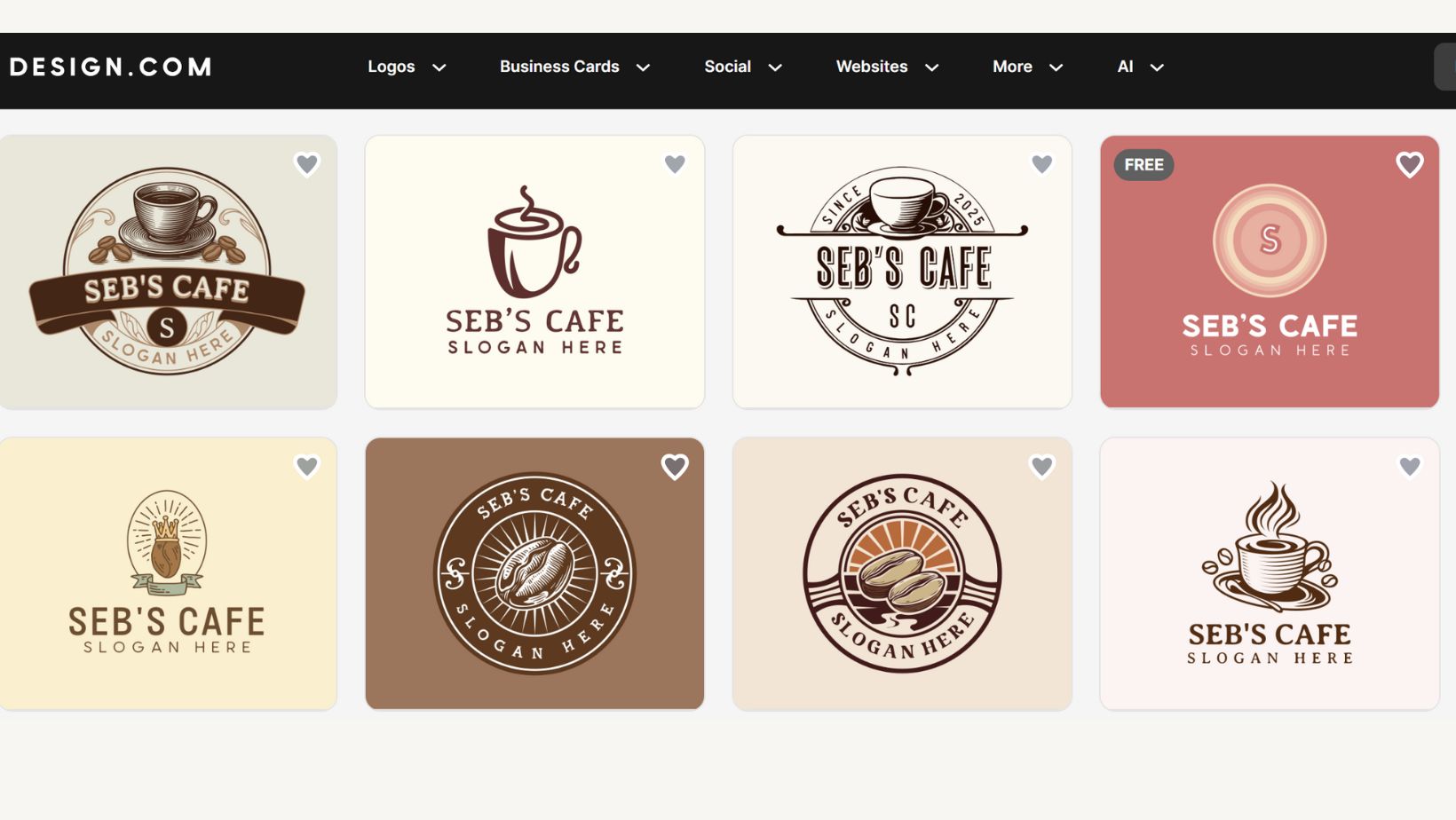Click the heart on the crowned bean logo
Viewport: 1456px width, 820px height.
(x=307, y=466)
